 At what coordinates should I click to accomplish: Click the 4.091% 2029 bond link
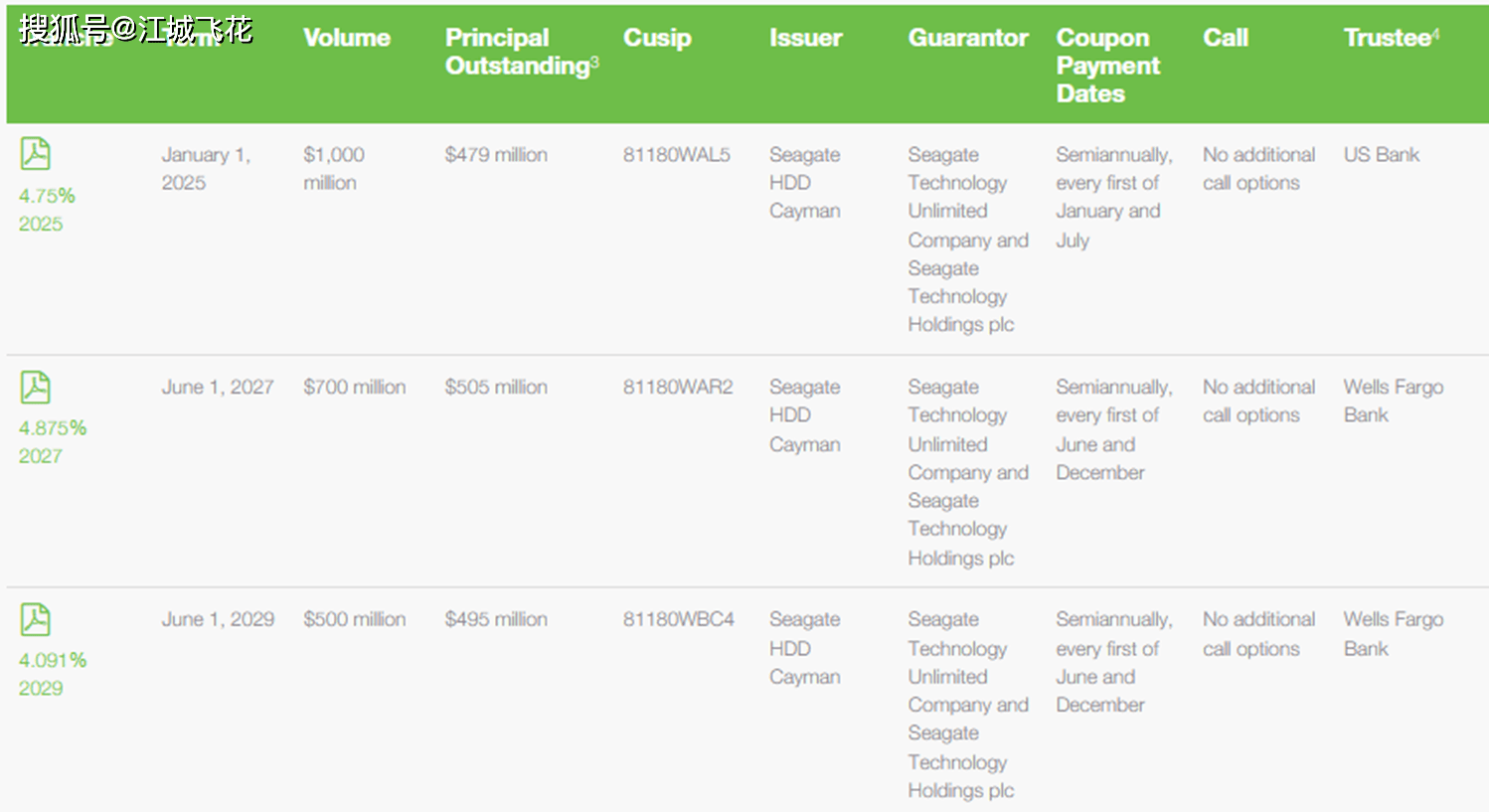pos(53,674)
